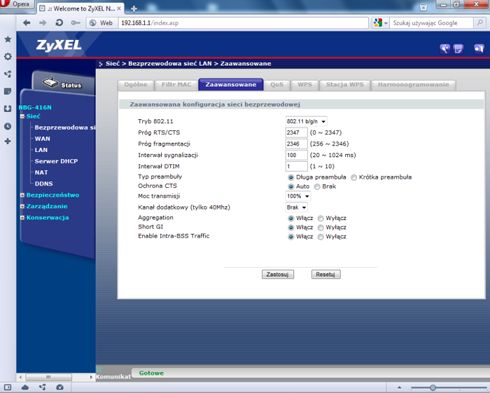Image resolution: width=490 pixels, height=393 pixels.
Task: Switch to the QoS tab
Action: [277, 85]
